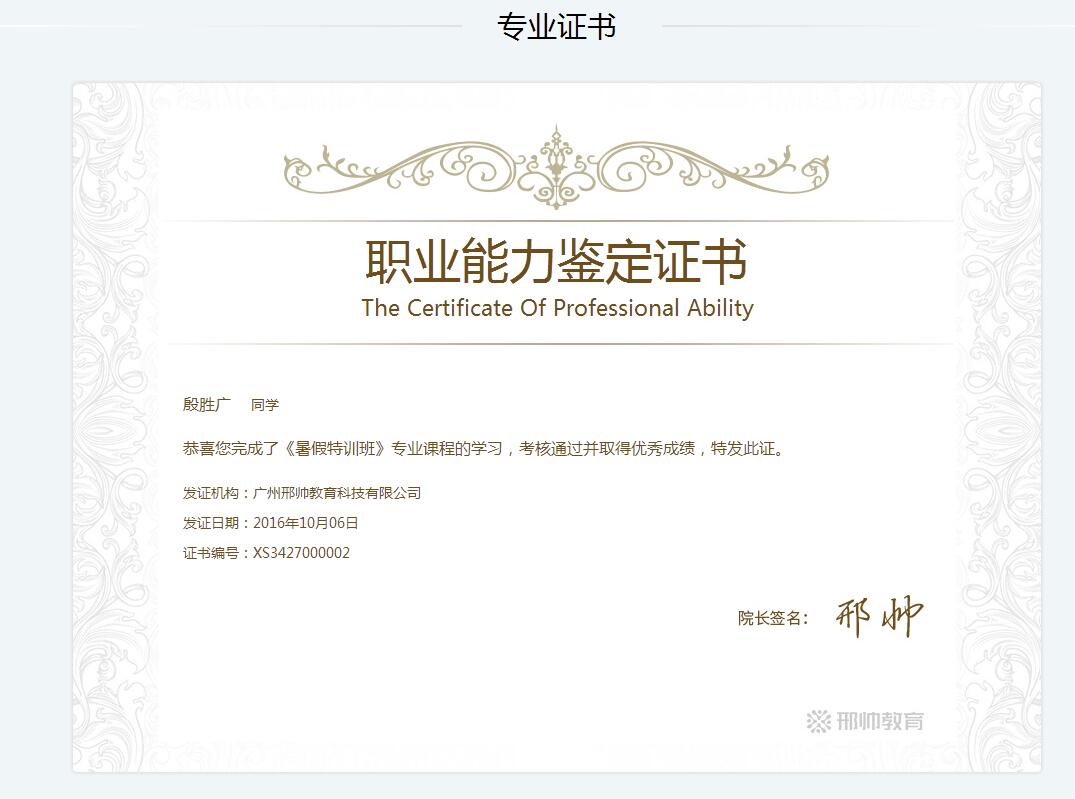This screenshot has height=799, width=1075.
Task: Click the 职业能力鉴定证书 title
Action: [556, 261]
